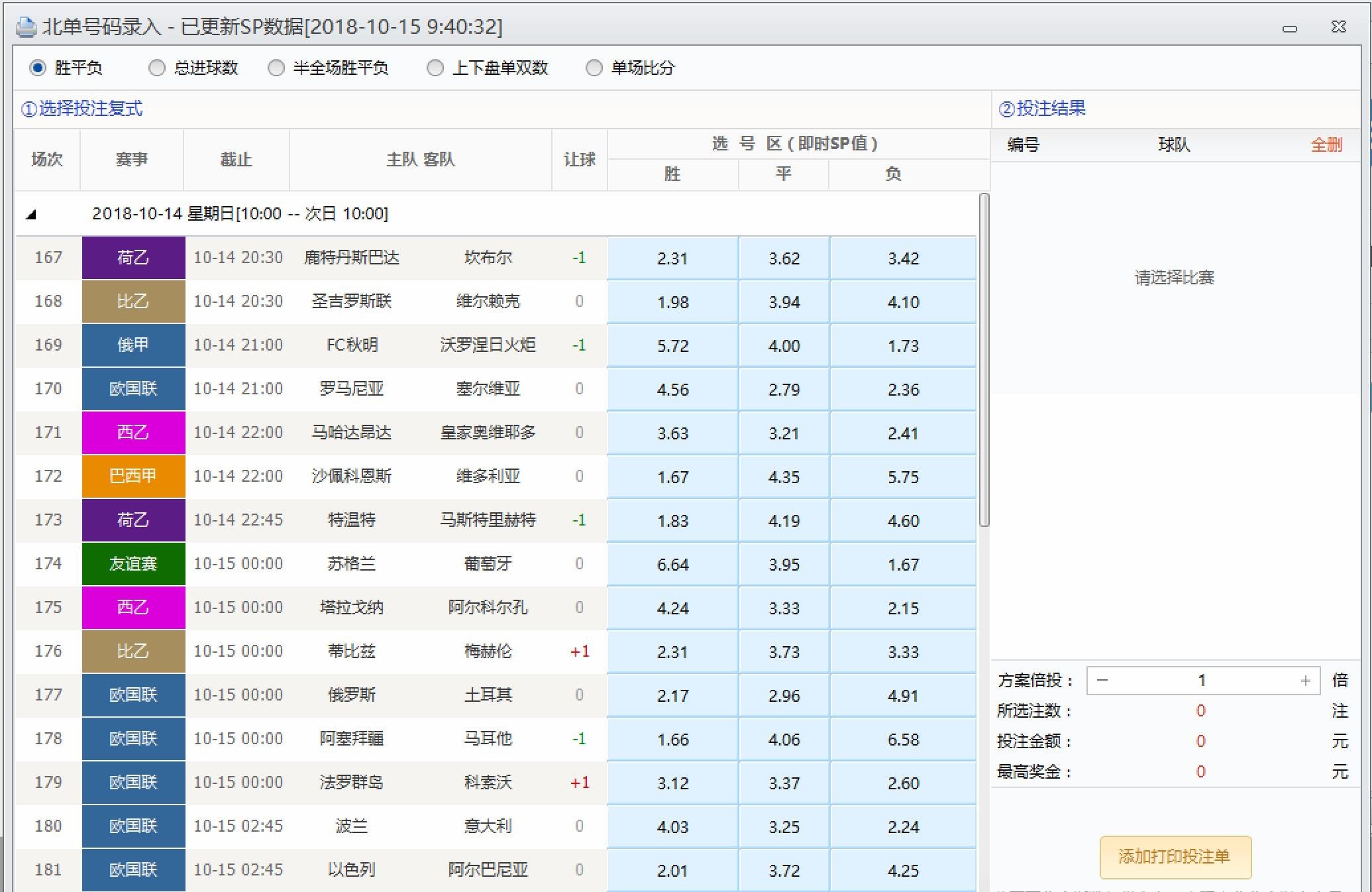Pick 平 odds 3.33 for match 175
The width and height of the screenshot is (1372, 892).
pyautogui.click(x=784, y=608)
